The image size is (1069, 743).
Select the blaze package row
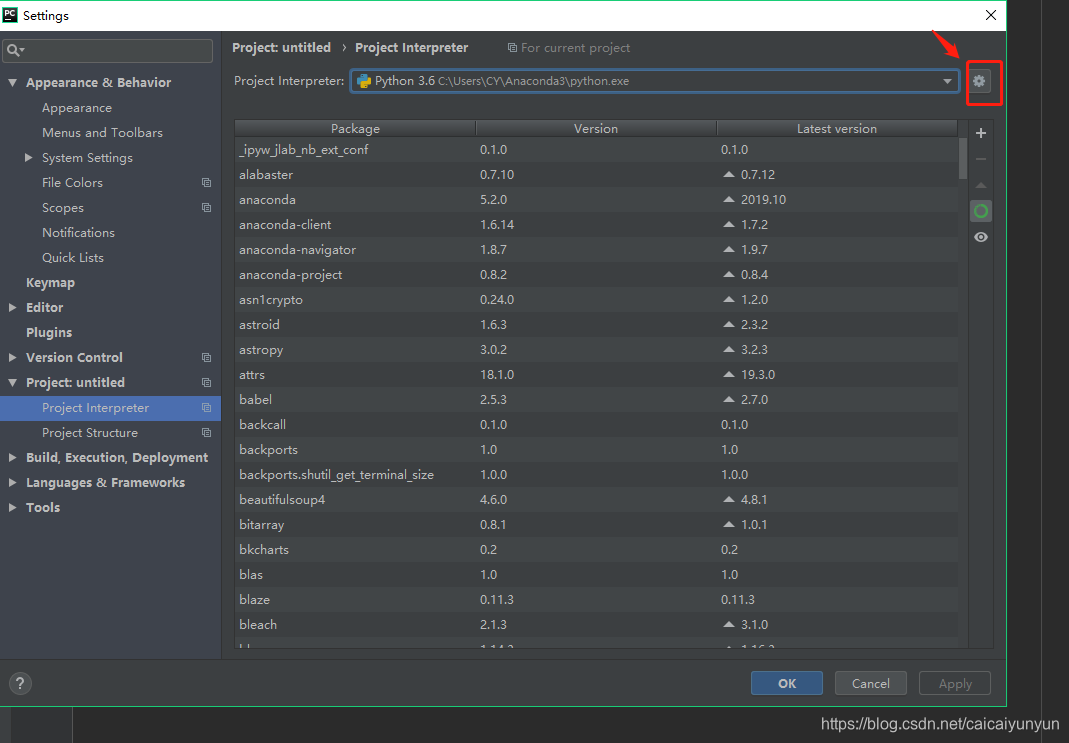point(597,600)
